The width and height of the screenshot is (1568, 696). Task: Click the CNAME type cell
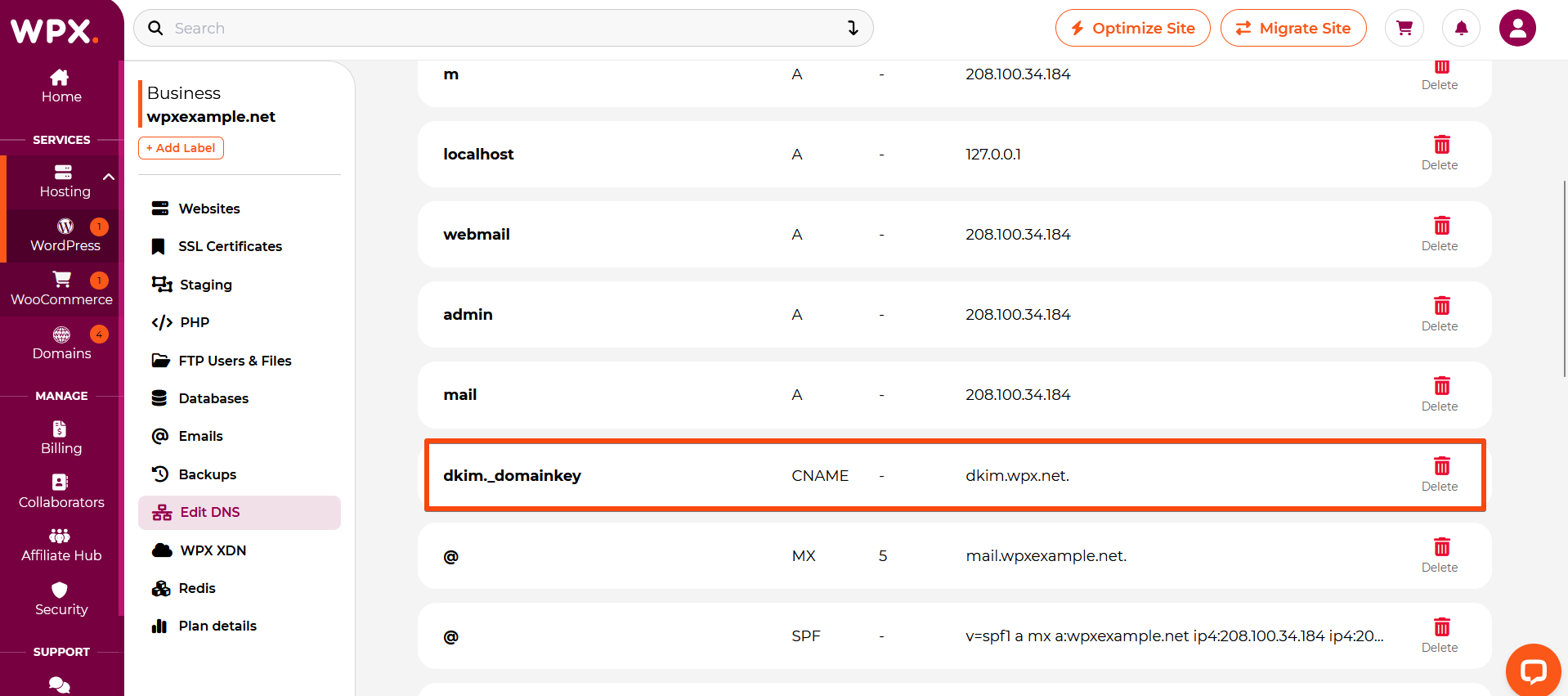pos(820,475)
